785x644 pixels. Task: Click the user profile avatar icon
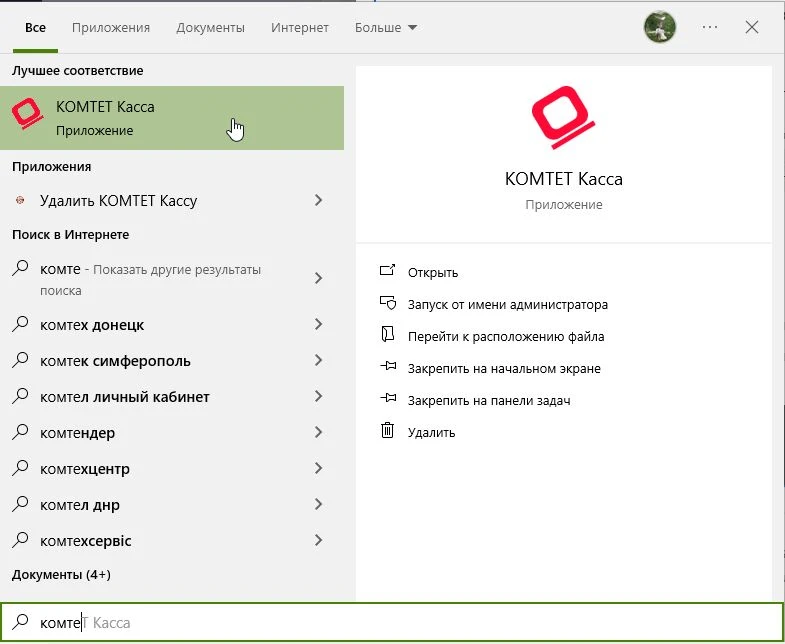coord(659,28)
